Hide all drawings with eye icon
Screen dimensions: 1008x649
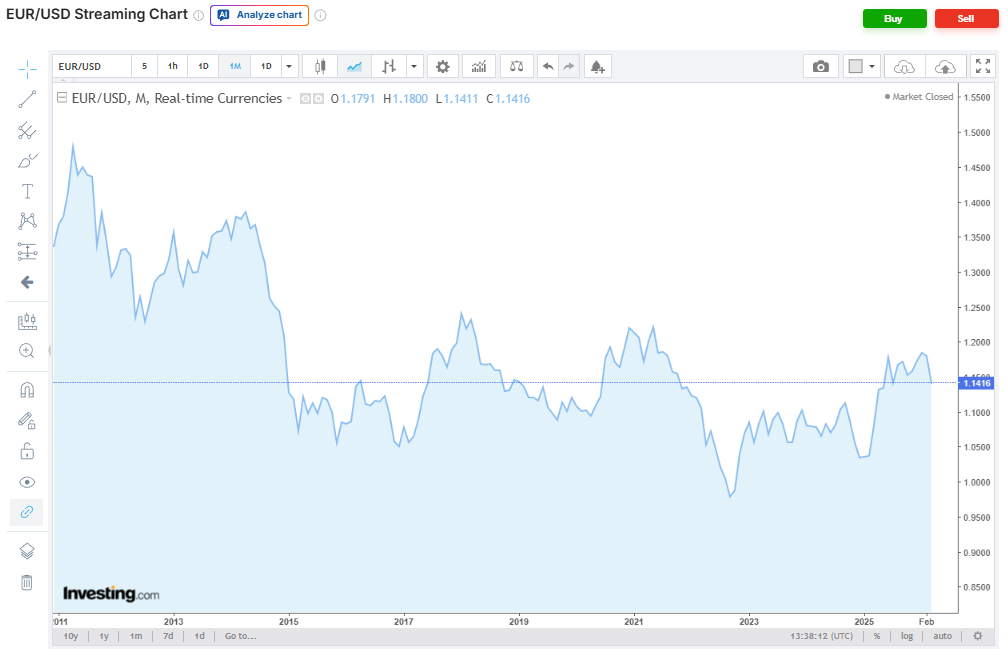[27, 482]
